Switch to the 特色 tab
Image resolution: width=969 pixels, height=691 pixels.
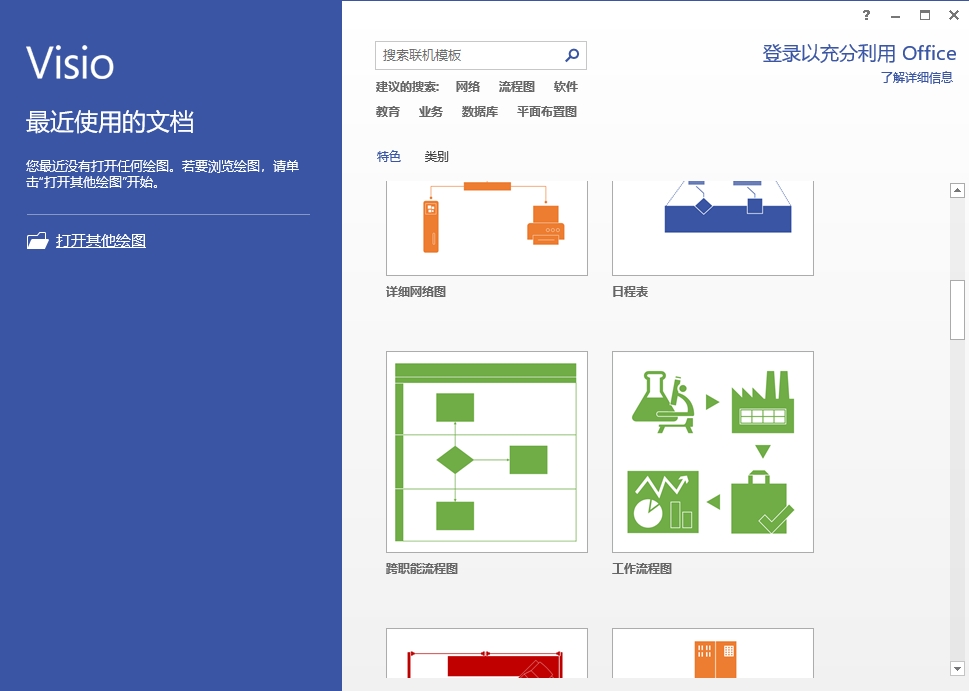389,156
